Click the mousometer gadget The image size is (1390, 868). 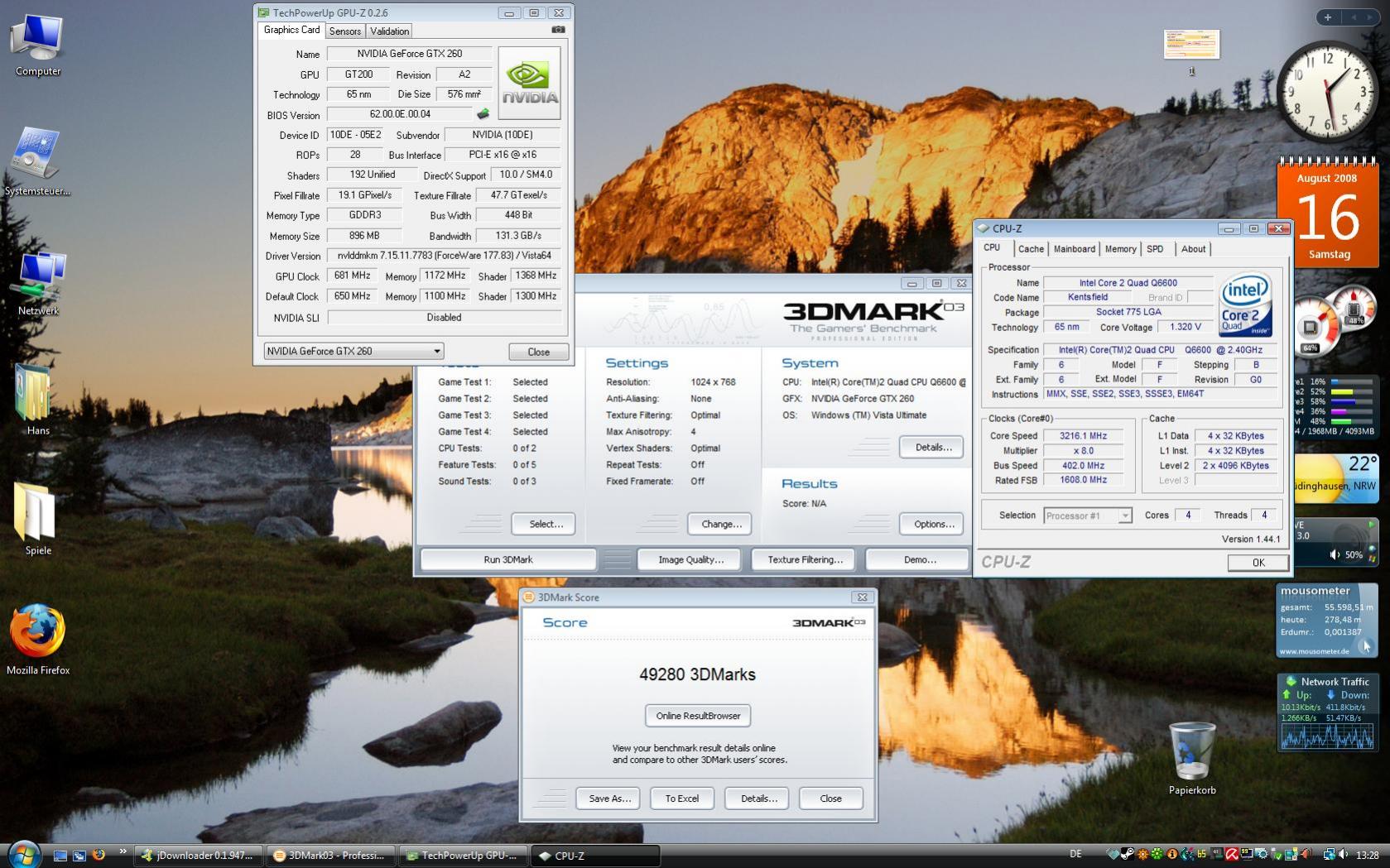1327,621
